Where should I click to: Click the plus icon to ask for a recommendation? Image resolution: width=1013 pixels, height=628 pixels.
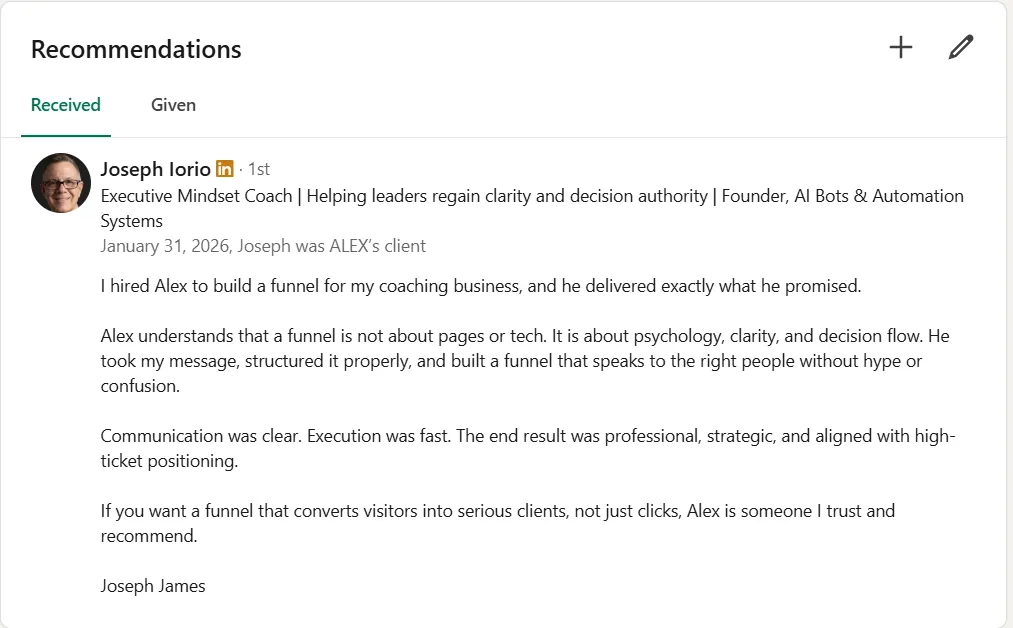(x=901, y=47)
